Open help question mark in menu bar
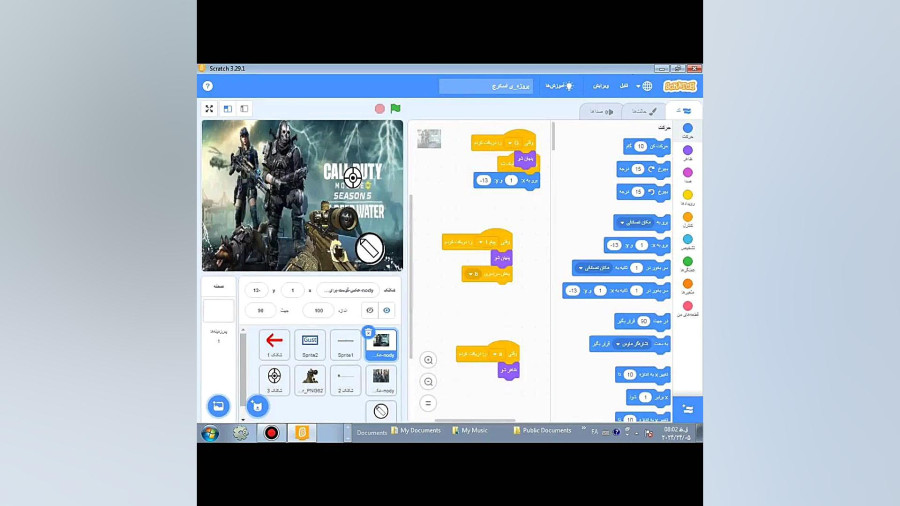This screenshot has height=506, width=900. pyautogui.click(x=208, y=86)
